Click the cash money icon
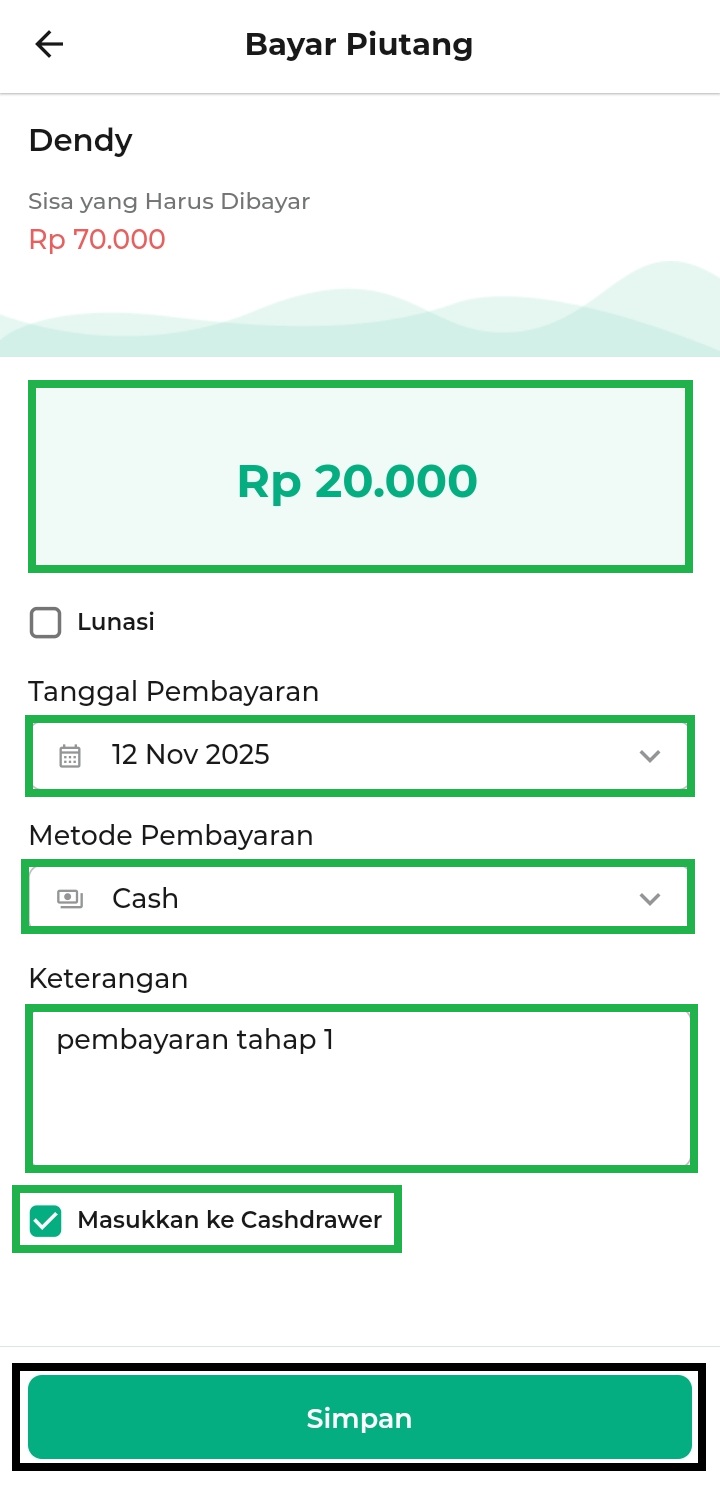The image size is (720, 1494). click(70, 898)
